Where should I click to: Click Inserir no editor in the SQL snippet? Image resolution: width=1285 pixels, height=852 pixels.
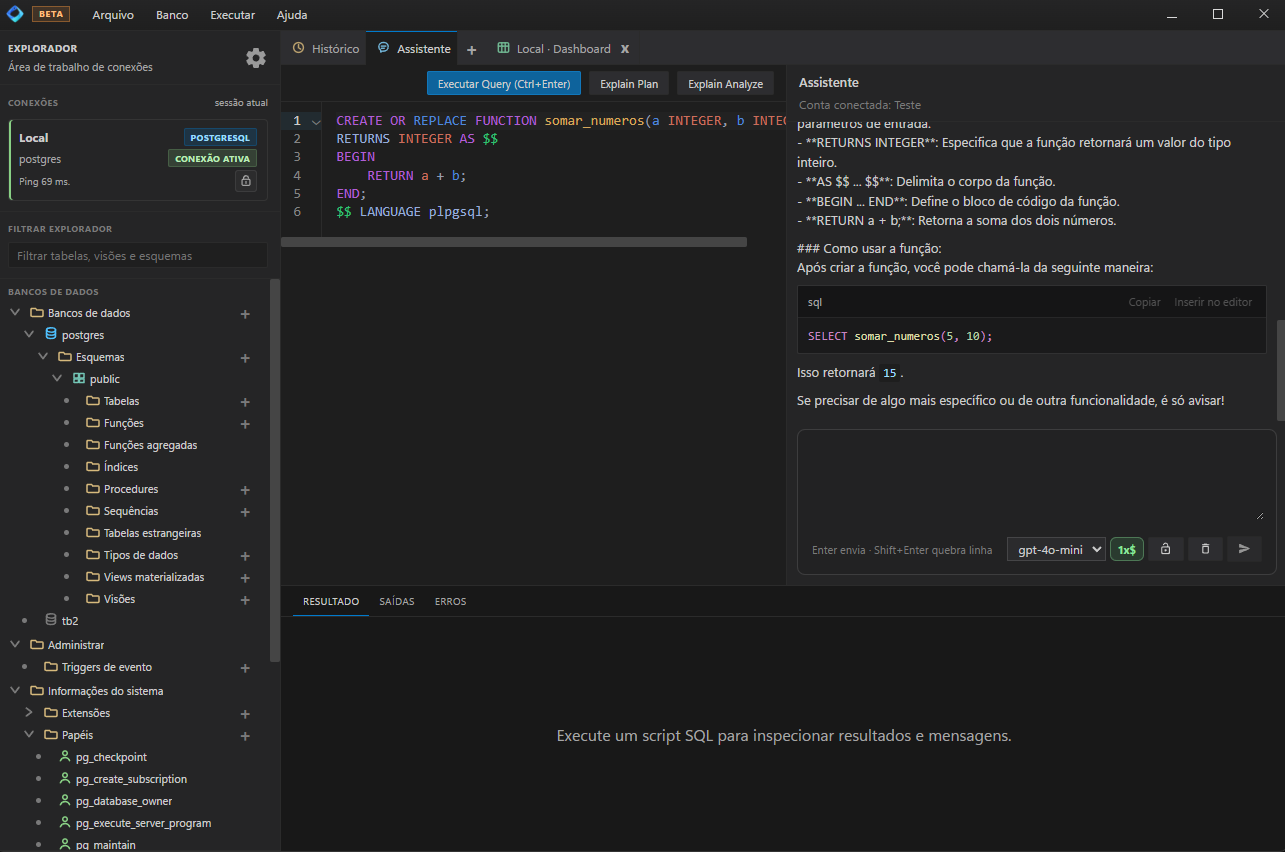1213,301
